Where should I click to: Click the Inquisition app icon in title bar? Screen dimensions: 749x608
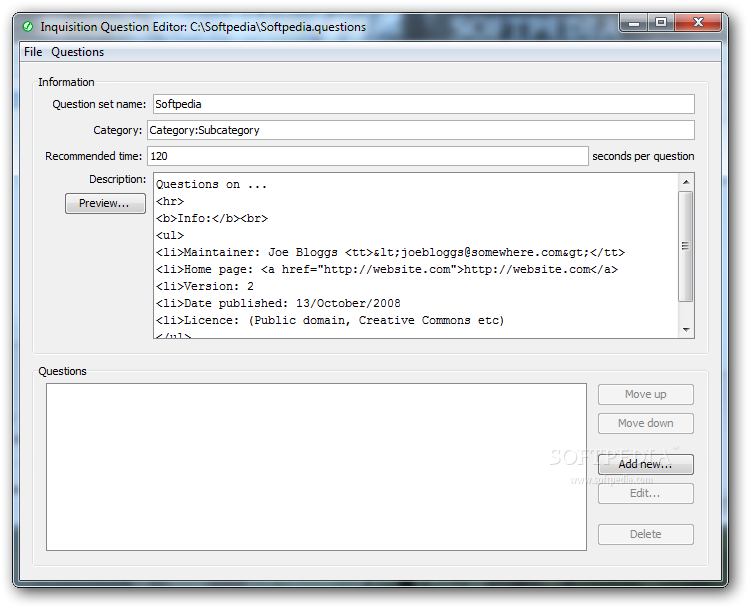point(28,27)
